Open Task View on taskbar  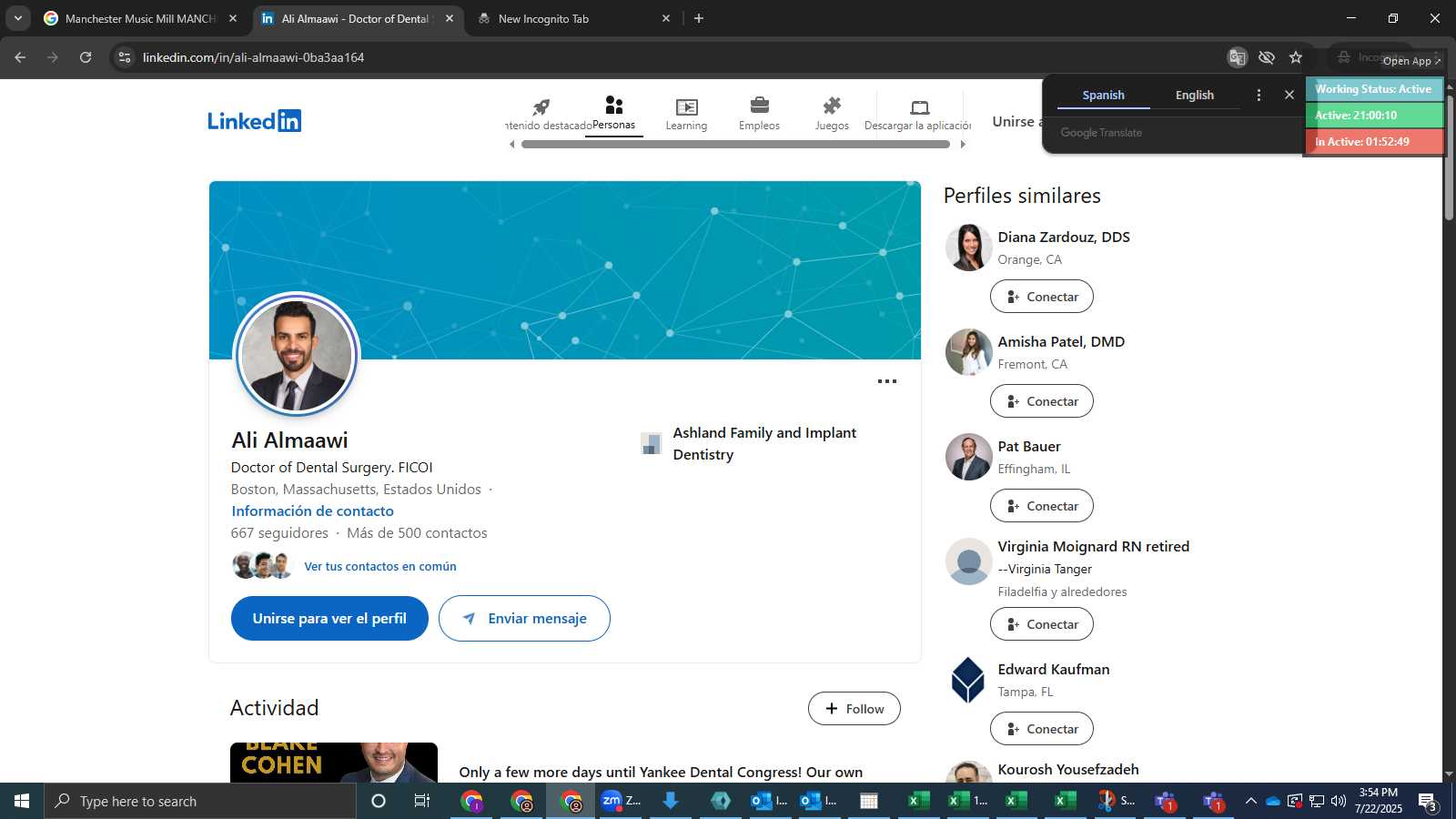coord(421,801)
